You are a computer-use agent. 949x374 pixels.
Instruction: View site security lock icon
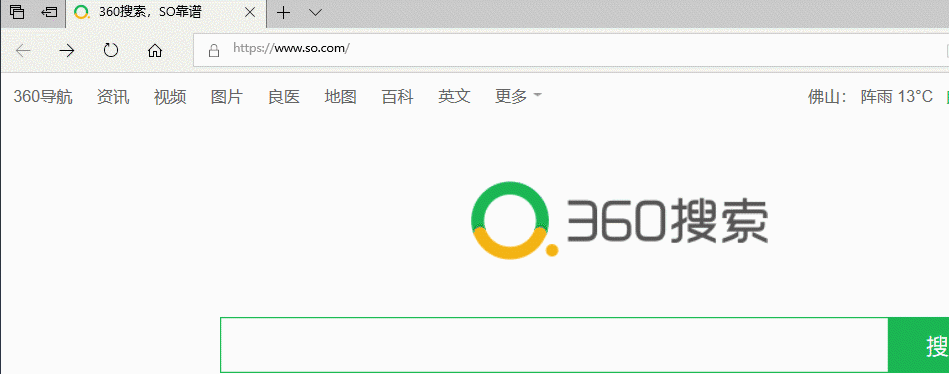(x=214, y=50)
